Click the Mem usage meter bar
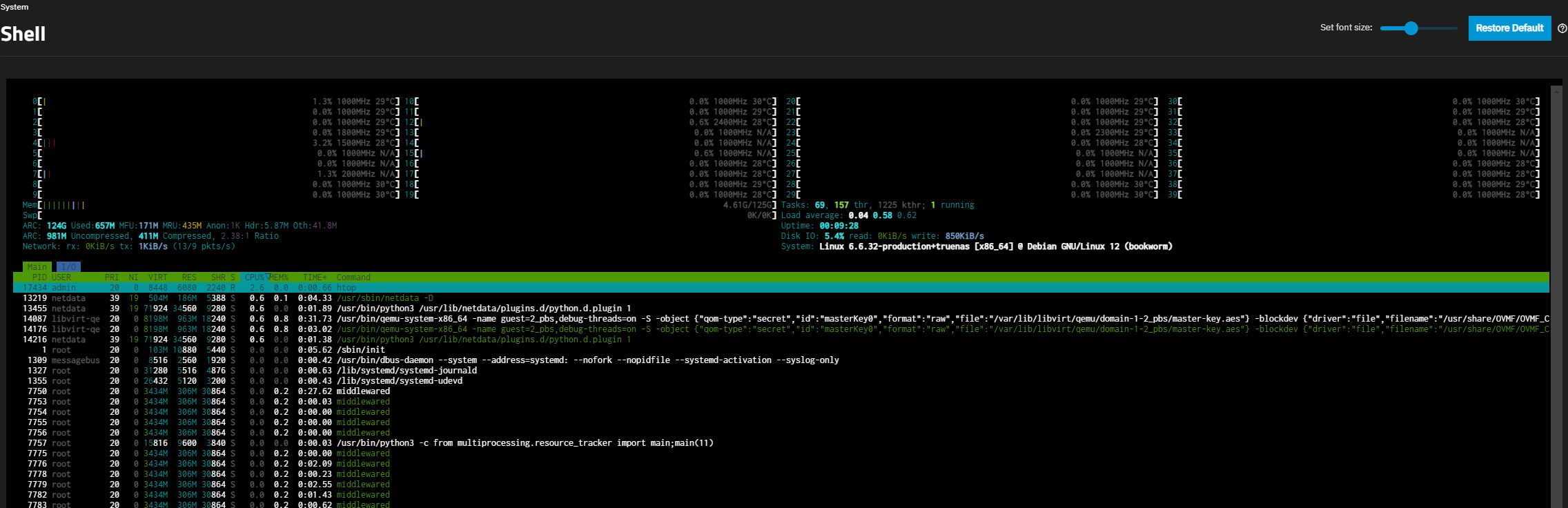This screenshot has width=1568, height=508. 400,205
